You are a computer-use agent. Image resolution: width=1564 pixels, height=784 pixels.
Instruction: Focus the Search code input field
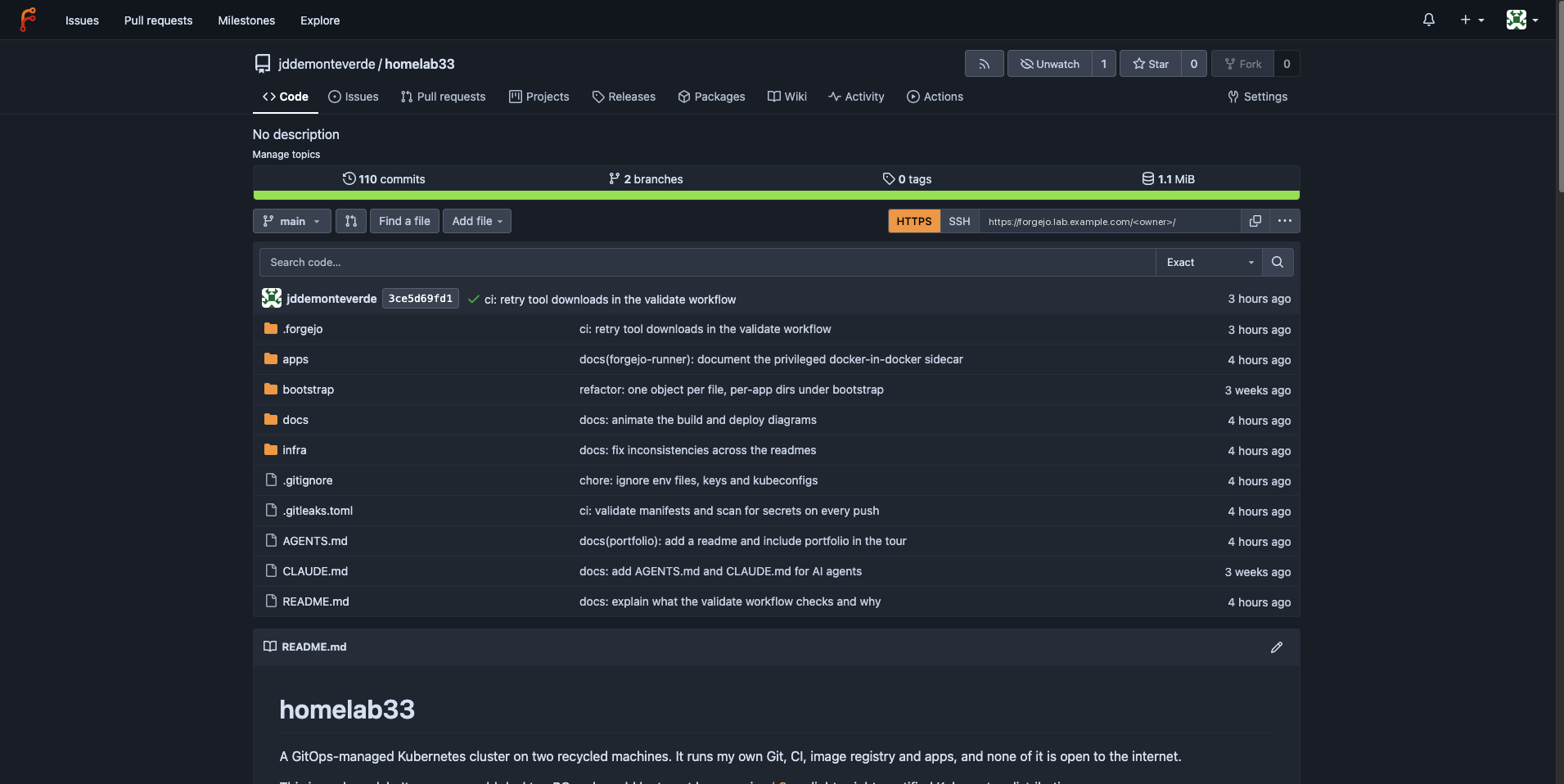(x=707, y=263)
